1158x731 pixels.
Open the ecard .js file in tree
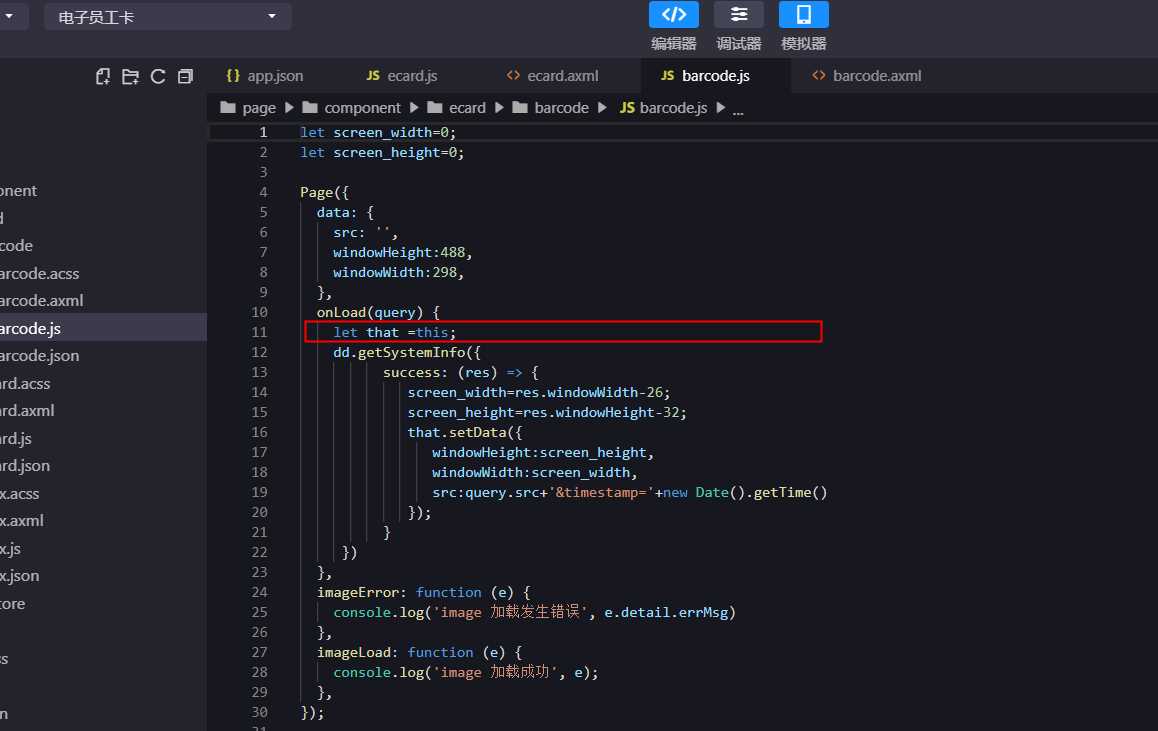pos(16,438)
